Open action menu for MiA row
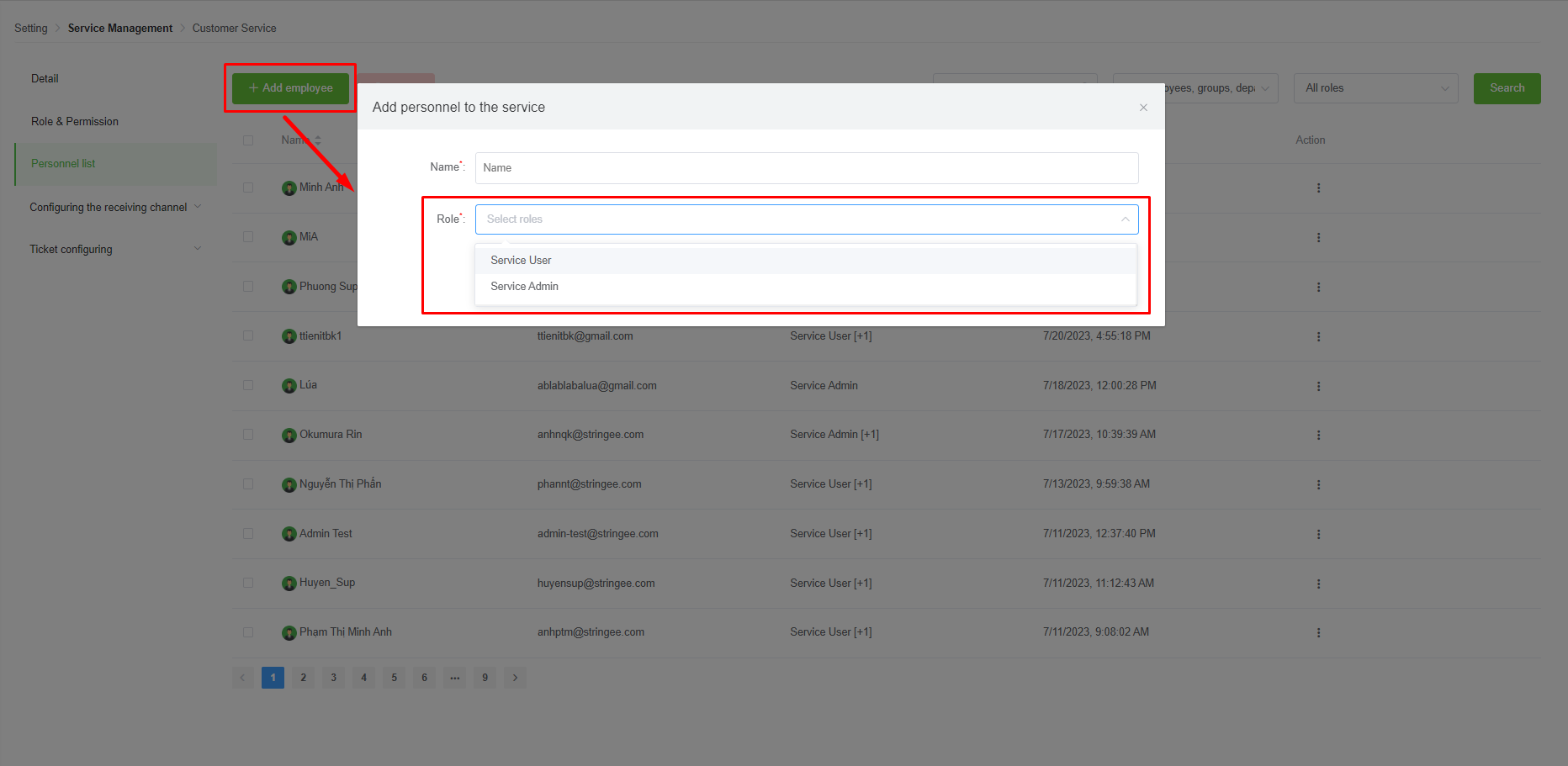The image size is (1568, 766). coord(1318,238)
